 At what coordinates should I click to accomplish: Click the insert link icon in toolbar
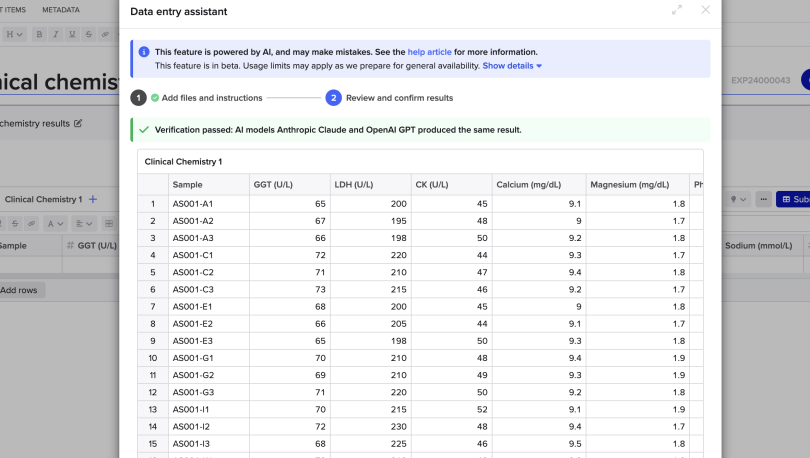click(105, 34)
